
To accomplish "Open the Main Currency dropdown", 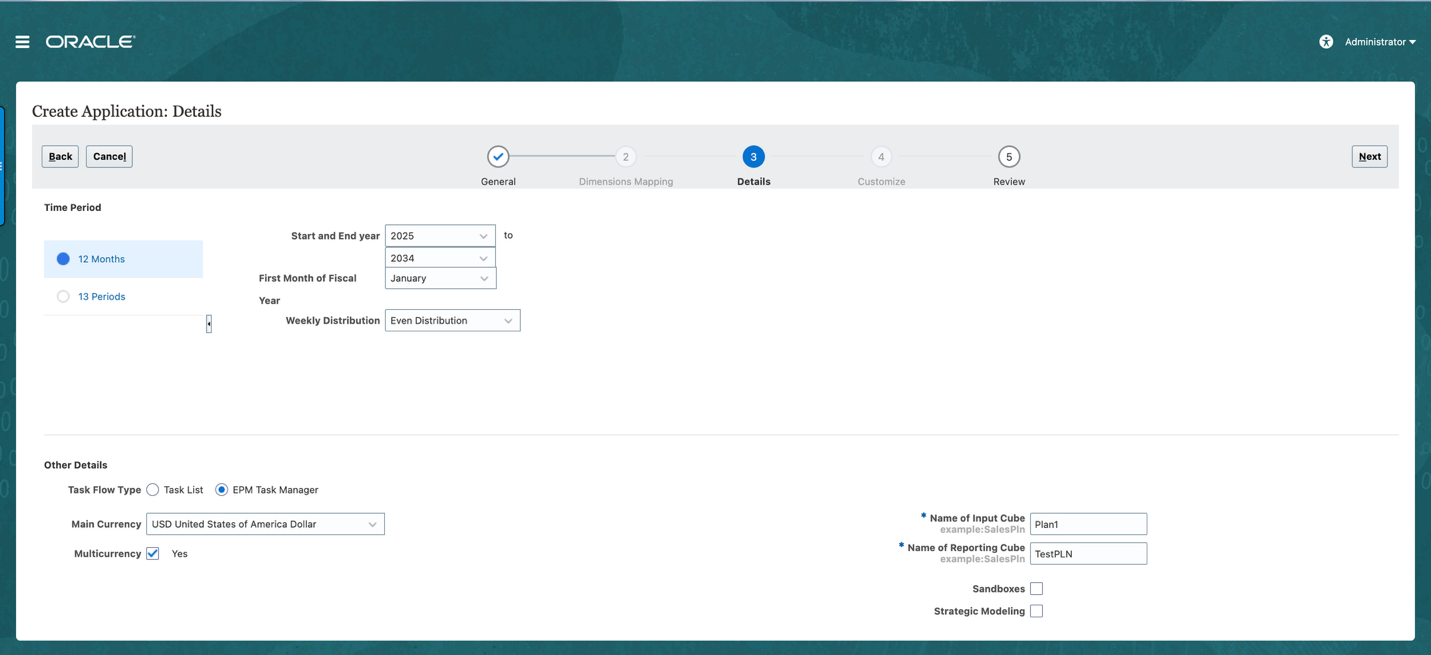I will tap(265, 524).
